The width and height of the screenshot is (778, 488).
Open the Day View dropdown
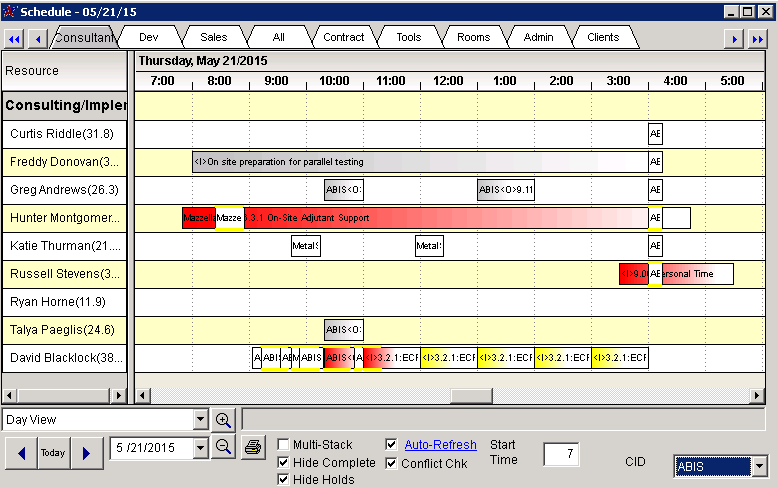click(x=200, y=420)
